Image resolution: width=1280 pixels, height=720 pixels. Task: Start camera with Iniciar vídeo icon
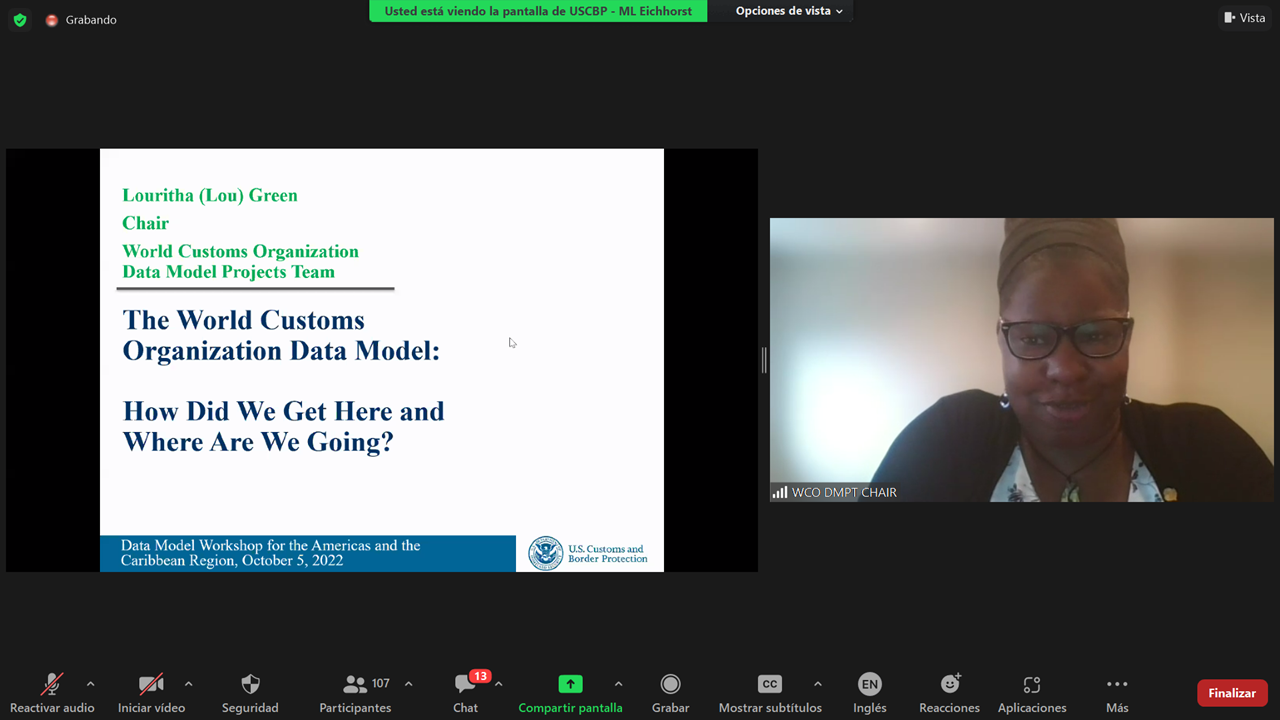click(151, 684)
